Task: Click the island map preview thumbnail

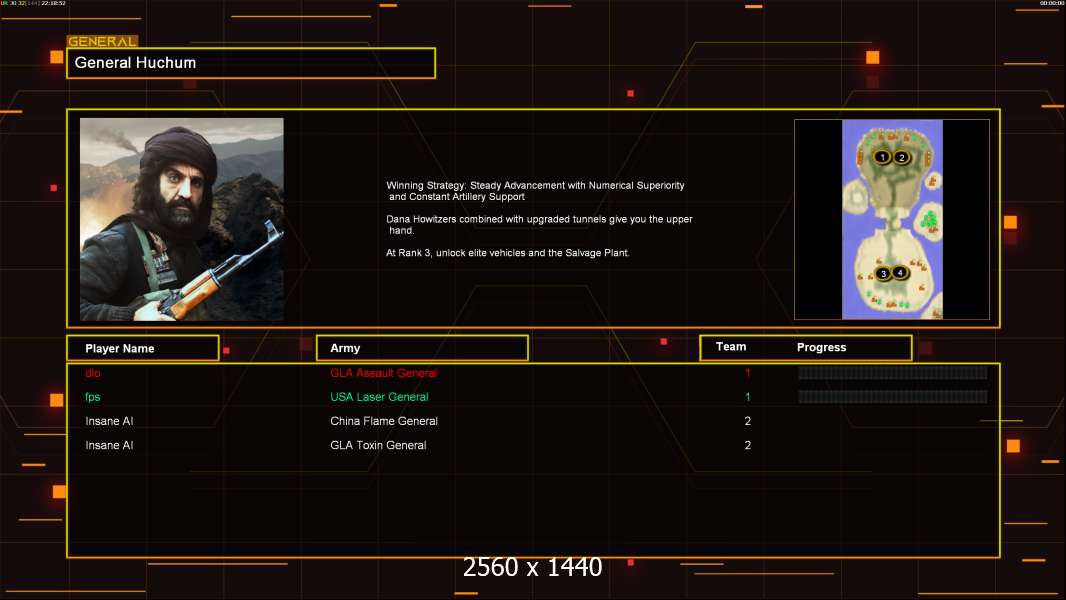Action: coord(892,219)
